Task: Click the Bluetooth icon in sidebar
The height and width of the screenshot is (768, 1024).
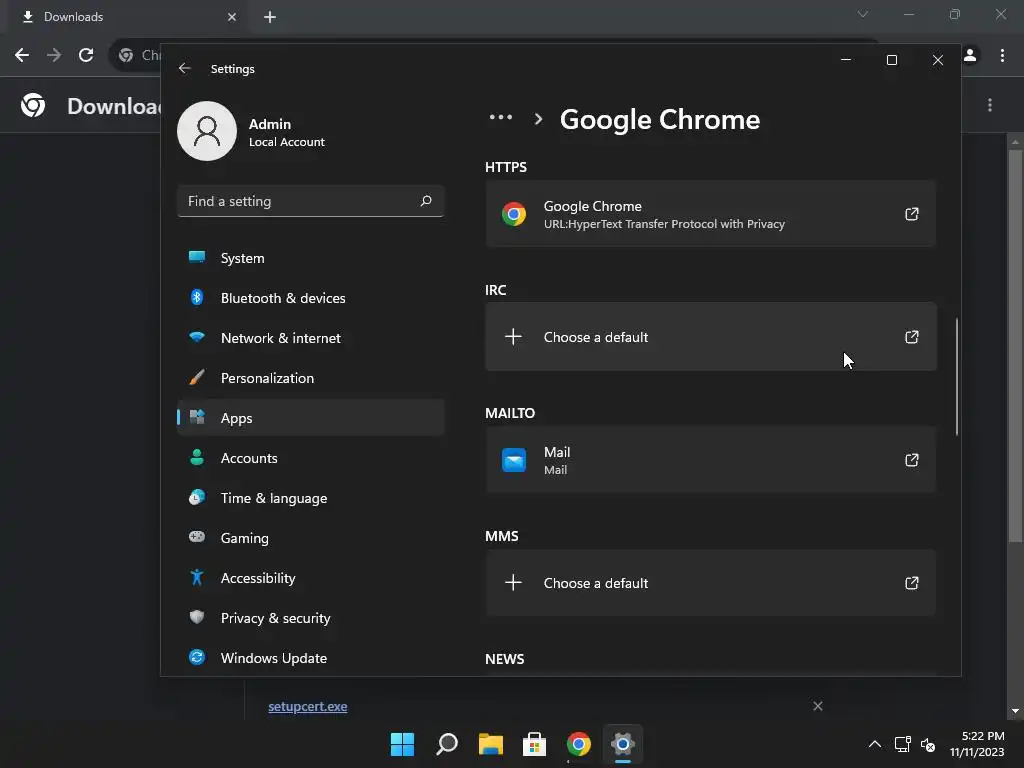Action: pyautogui.click(x=197, y=297)
